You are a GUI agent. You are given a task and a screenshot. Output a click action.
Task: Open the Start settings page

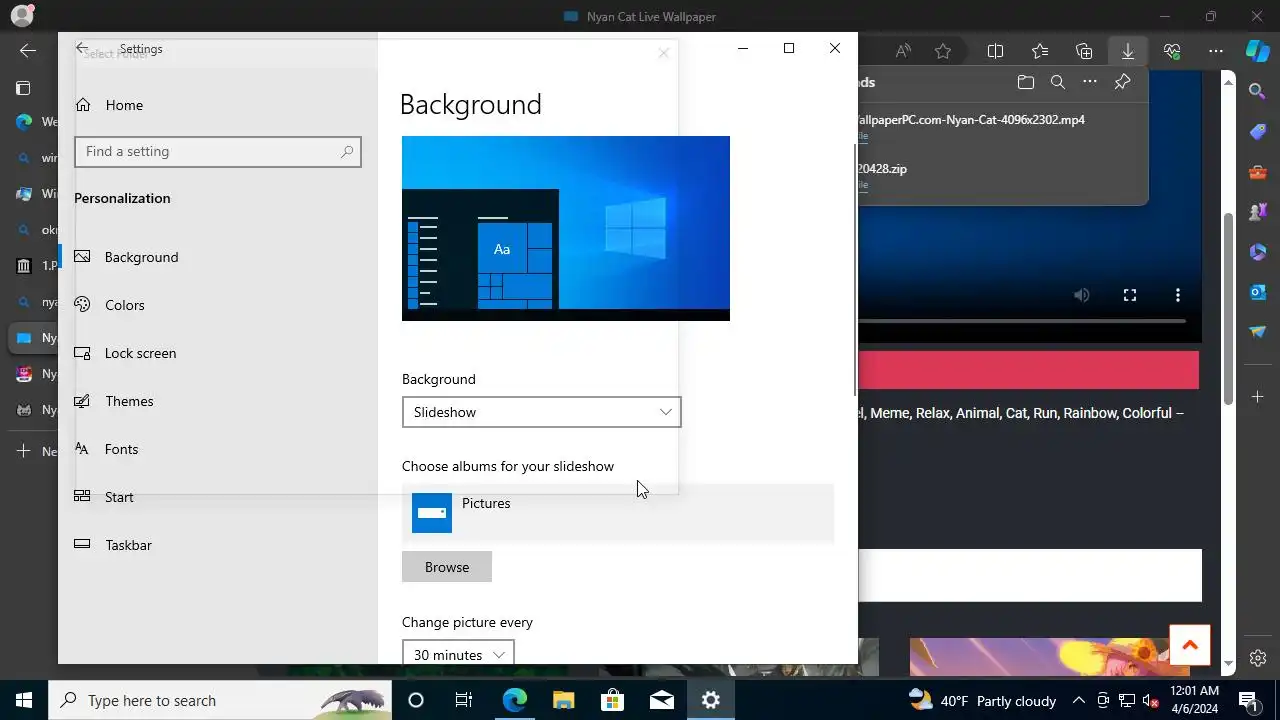tap(218, 497)
